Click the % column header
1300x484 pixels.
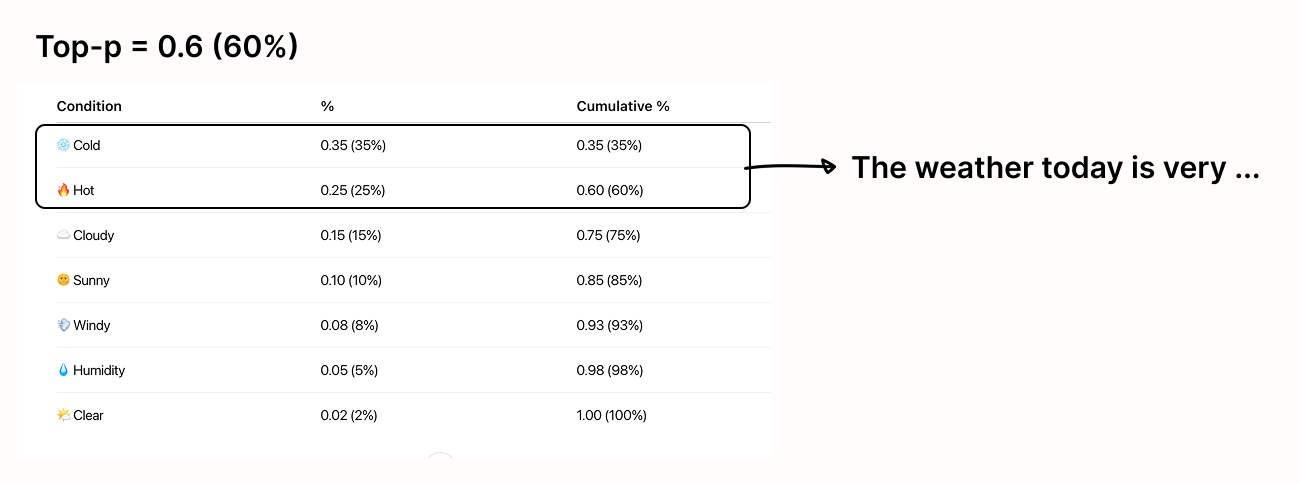click(327, 106)
